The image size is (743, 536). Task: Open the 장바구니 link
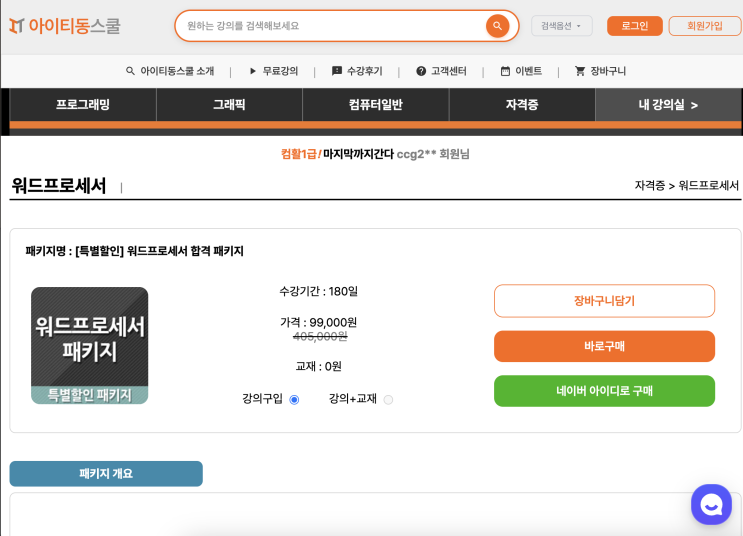click(608, 71)
